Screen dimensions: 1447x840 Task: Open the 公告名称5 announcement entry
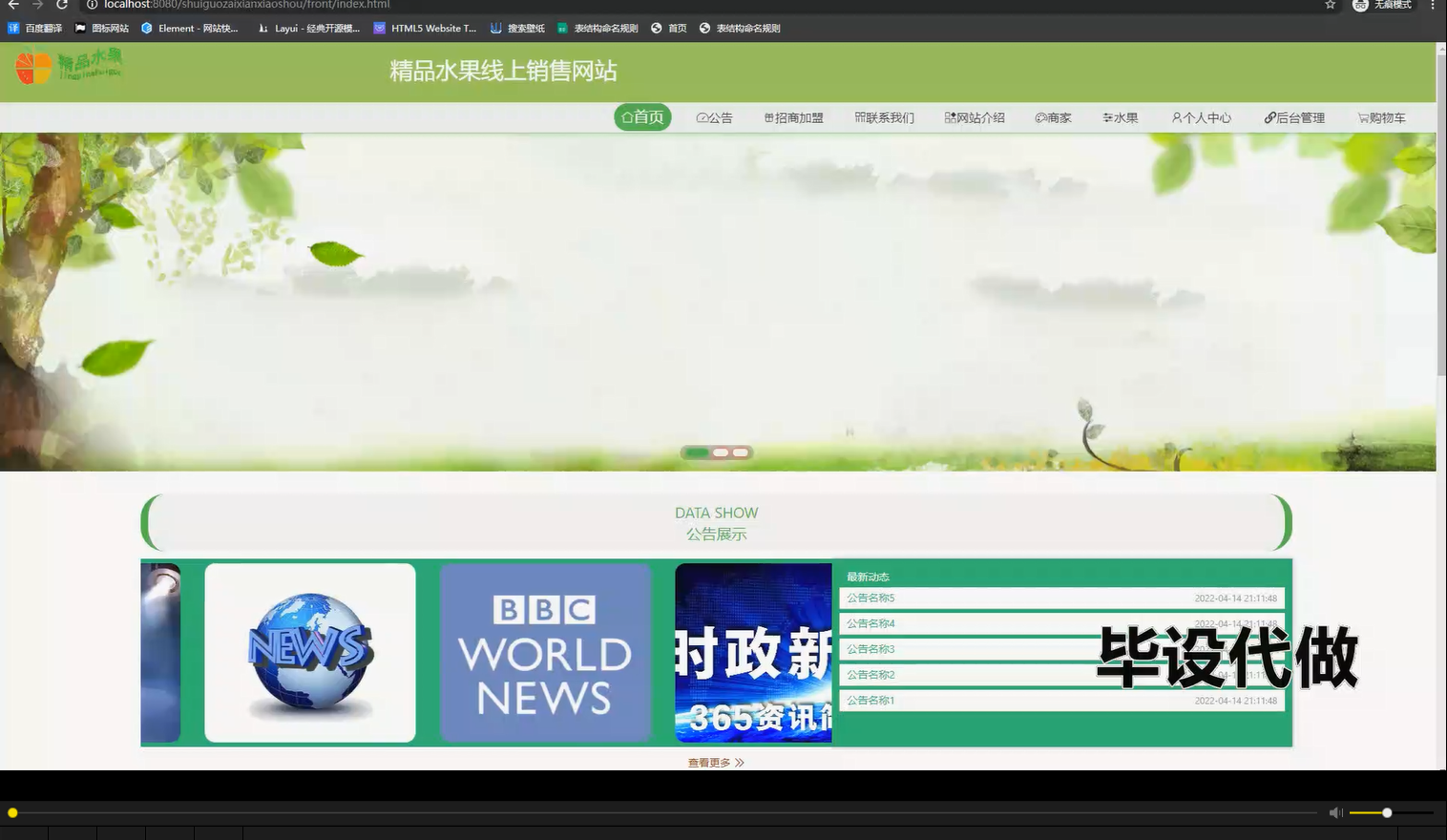tap(869, 598)
